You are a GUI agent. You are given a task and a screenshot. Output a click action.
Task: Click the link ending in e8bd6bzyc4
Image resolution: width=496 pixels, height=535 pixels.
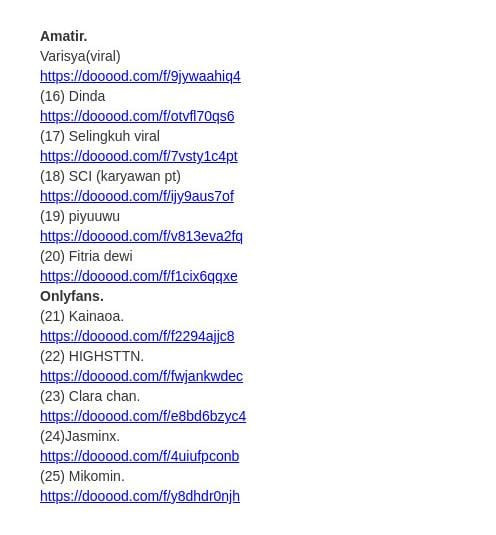click(143, 416)
